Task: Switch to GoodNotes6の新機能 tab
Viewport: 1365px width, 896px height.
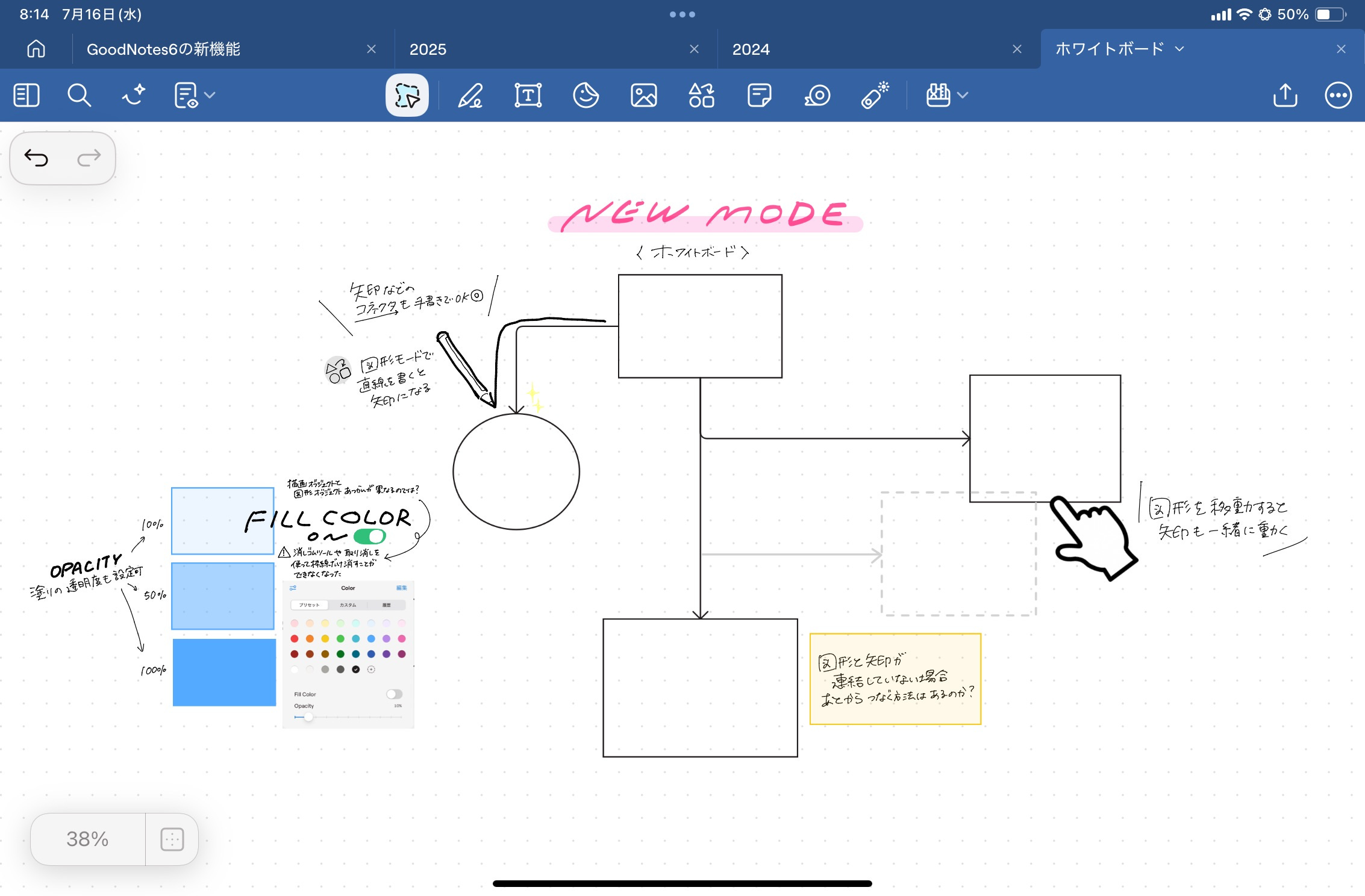Action: tap(164, 49)
